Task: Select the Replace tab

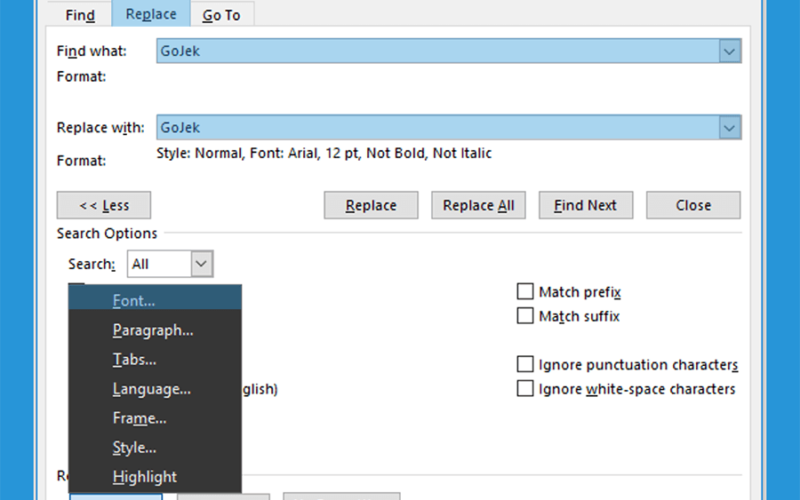Action: tap(151, 14)
